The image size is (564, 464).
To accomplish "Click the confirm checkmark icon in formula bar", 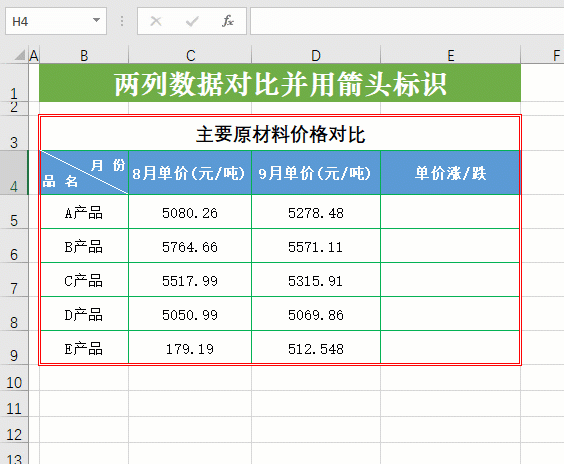I will click(x=192, y=21).
